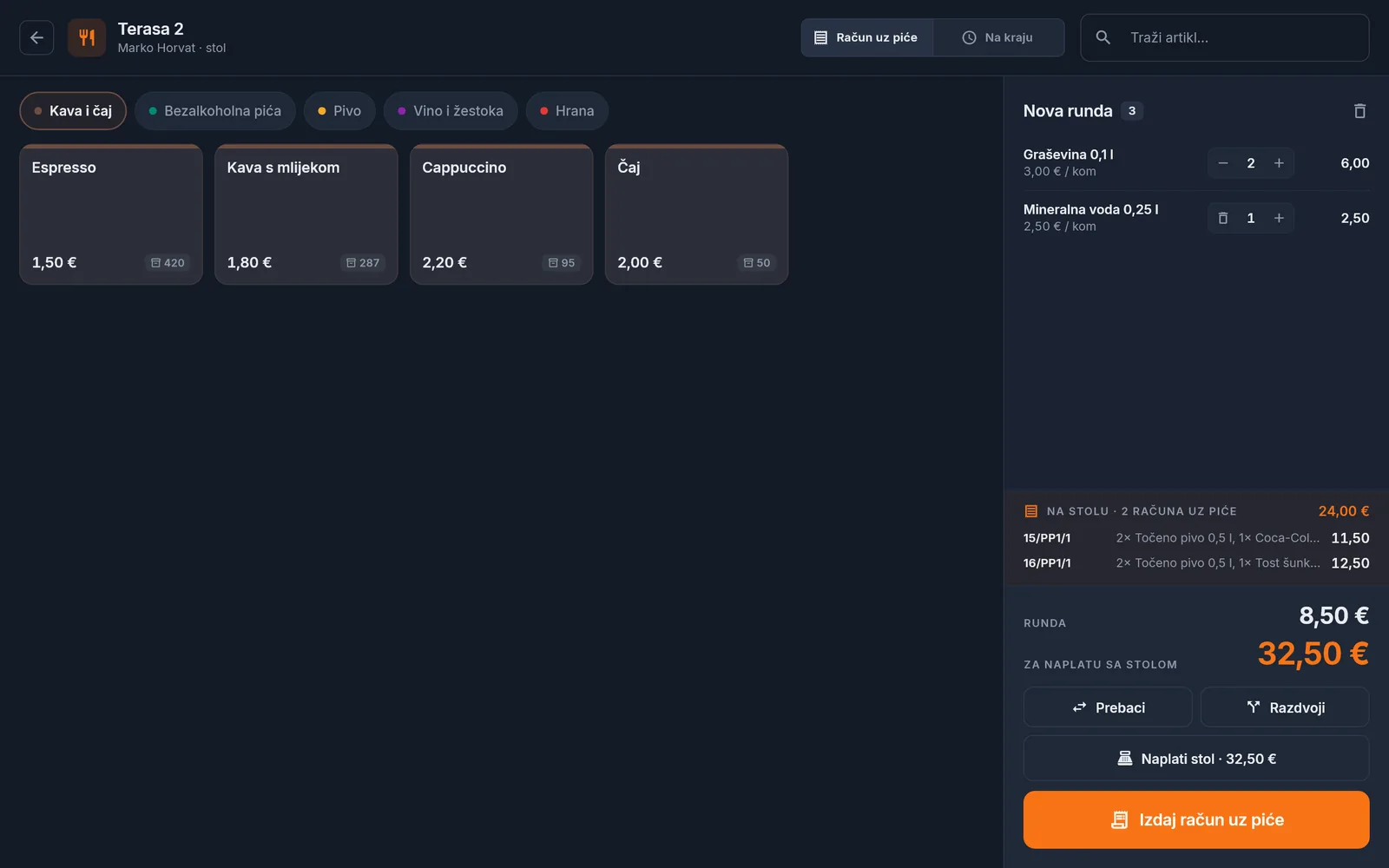
Task: Click the Razdvoji split button
Action: (x=1285, y=707)
